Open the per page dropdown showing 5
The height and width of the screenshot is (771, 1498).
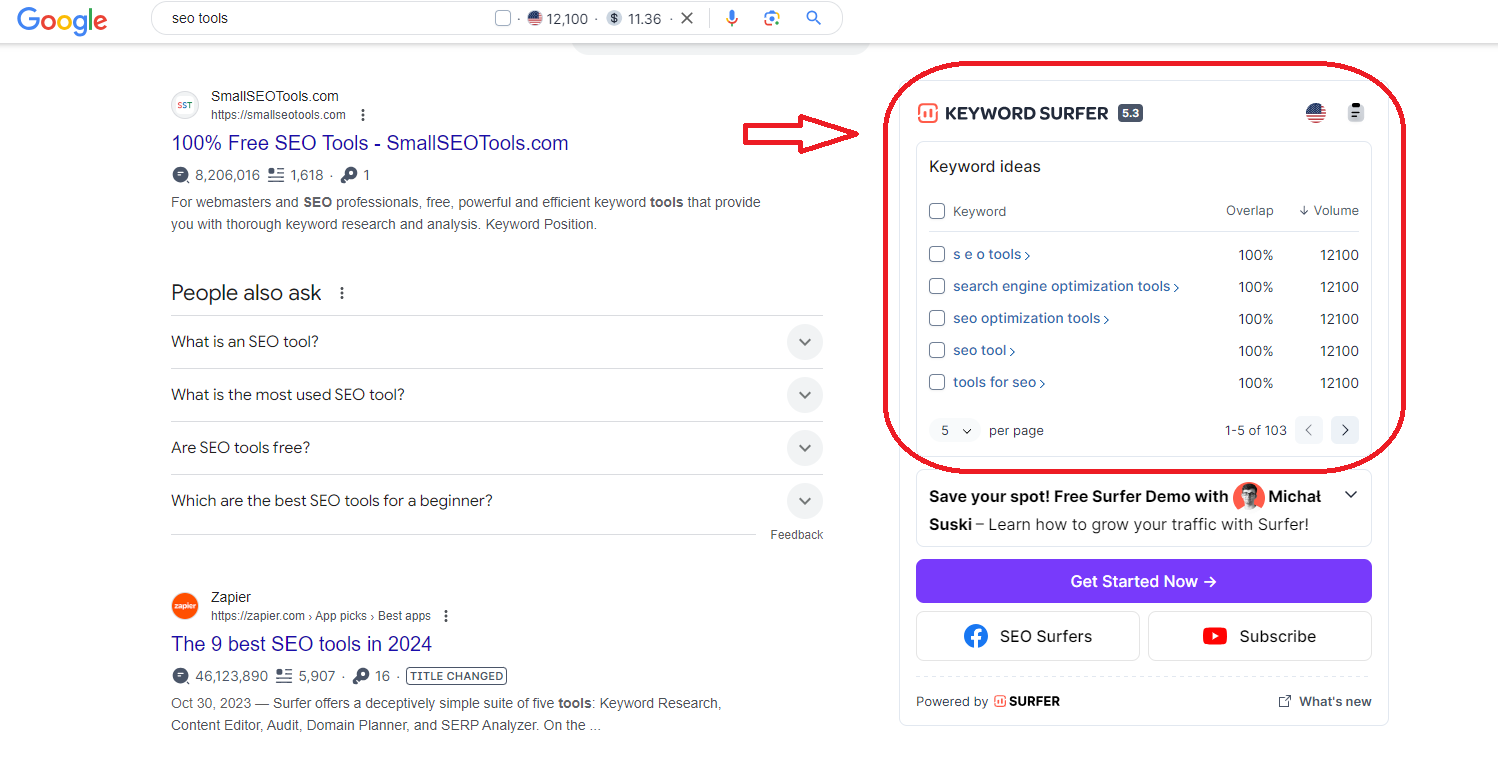click(x=955, y=430)
